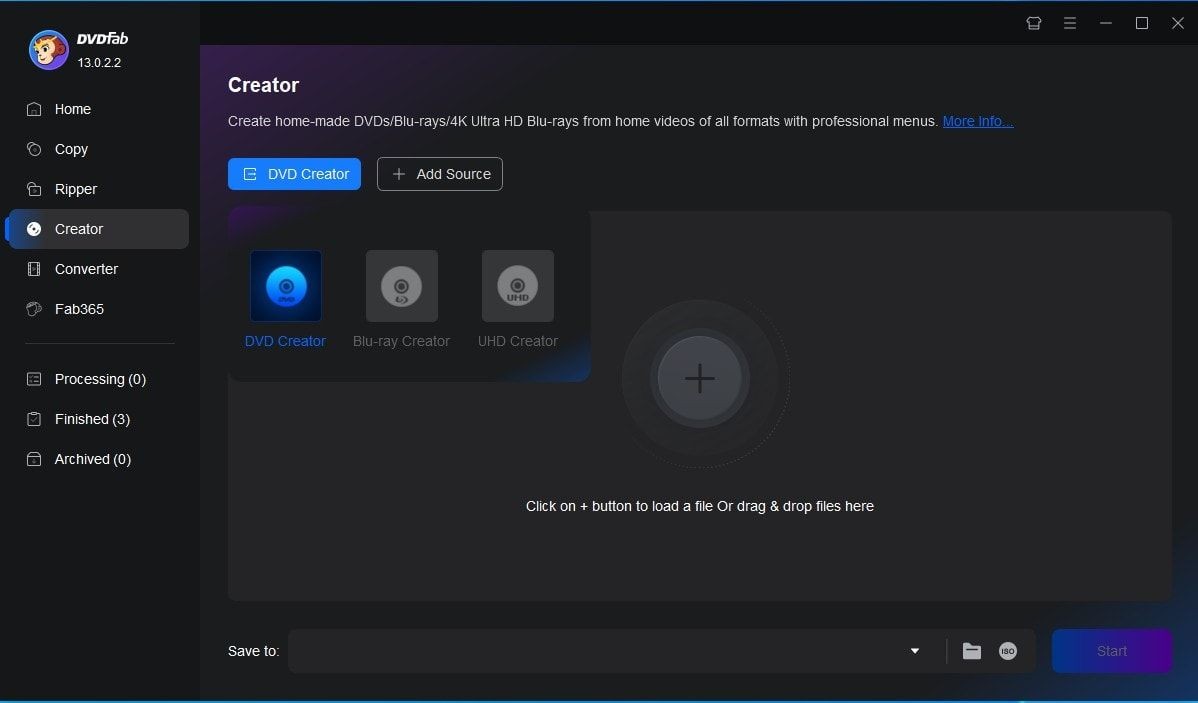Open the DVD Creator mode icon

click(285, 286)
